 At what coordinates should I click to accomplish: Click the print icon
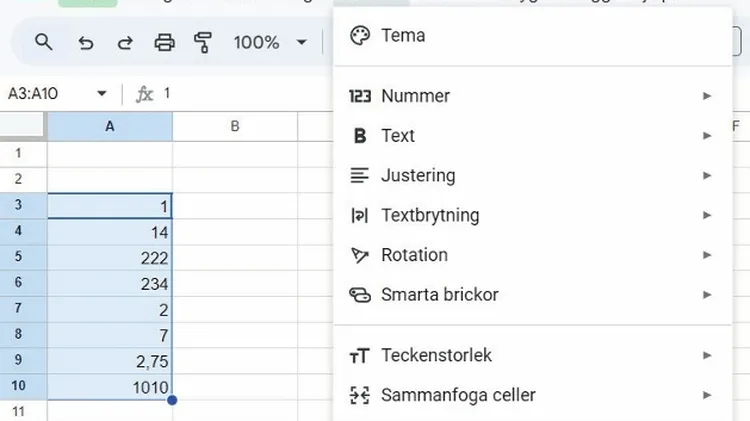coord(165,42)
